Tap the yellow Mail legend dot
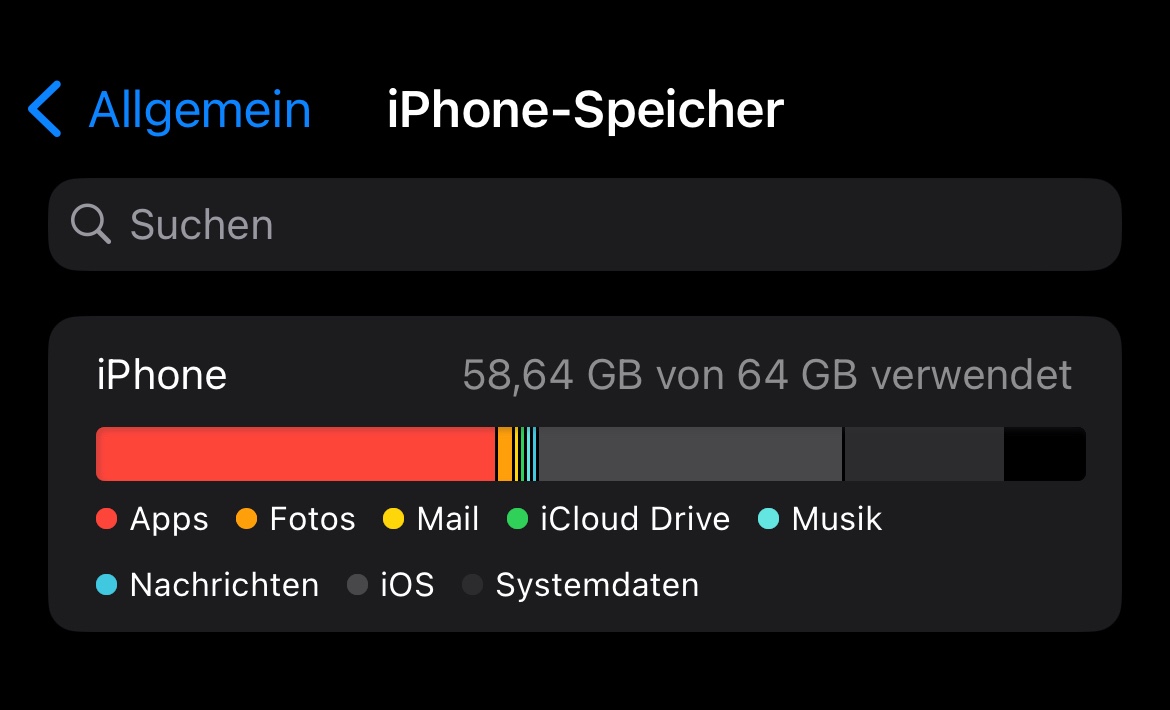 [x=394, y=519]
